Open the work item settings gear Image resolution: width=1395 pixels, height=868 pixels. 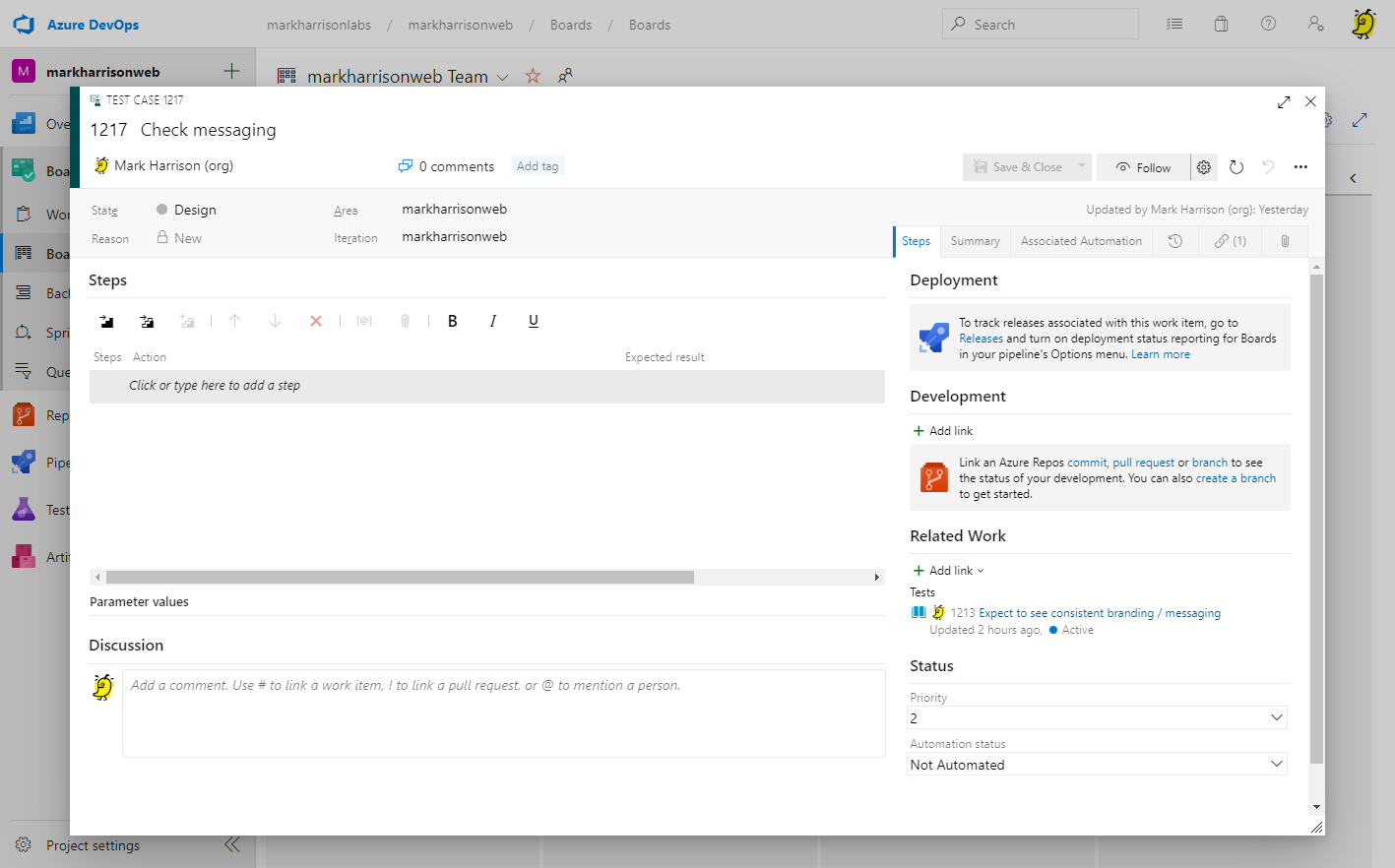[x=1204, y=167]
